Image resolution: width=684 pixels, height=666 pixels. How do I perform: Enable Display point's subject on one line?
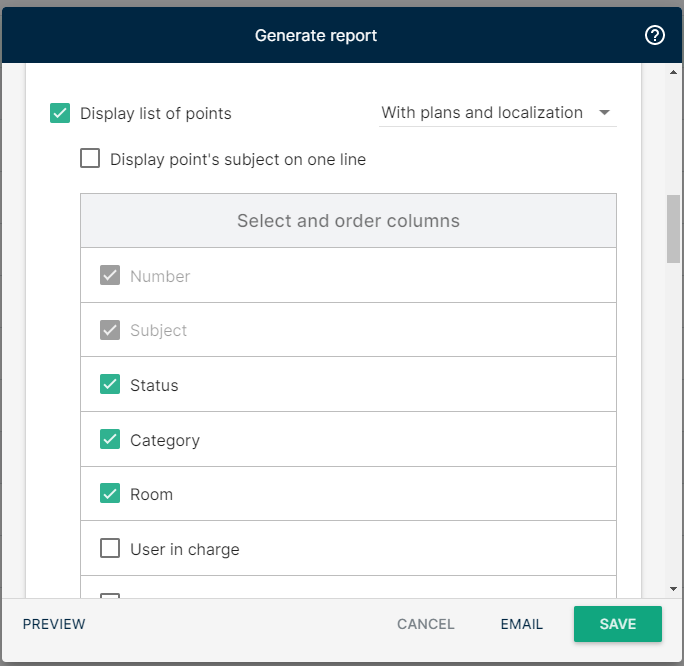pyautogui.click(x=90, y=158)
